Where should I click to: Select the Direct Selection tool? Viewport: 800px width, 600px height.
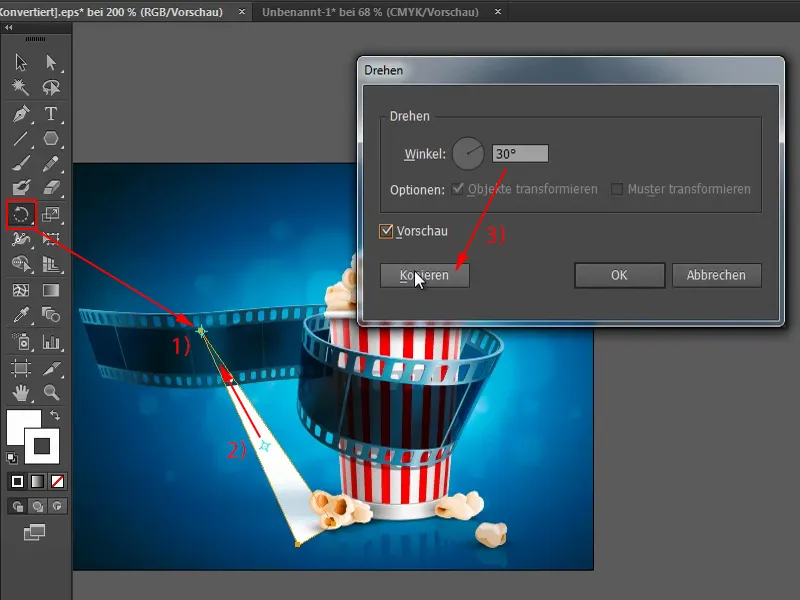point(51,62)
